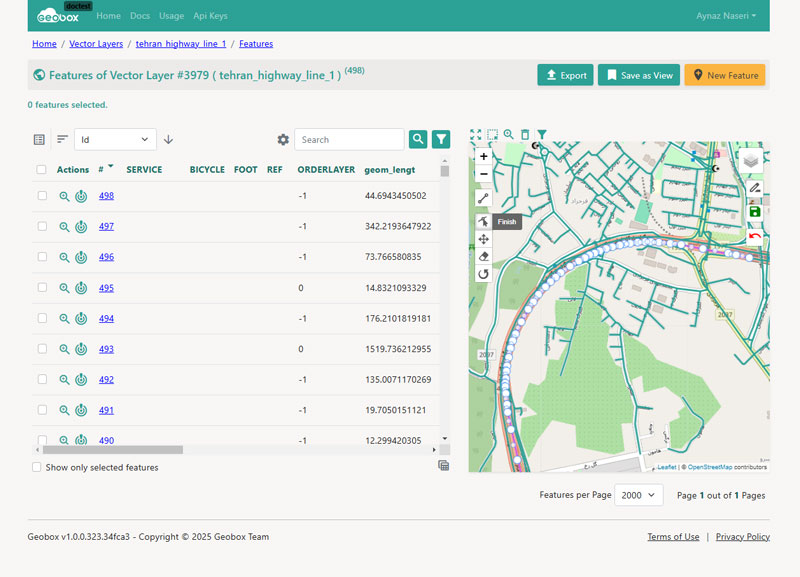Screen dimensions: 800x577
Task: Go to Docs in navigation bar
Action: click(x=140, y=16)
